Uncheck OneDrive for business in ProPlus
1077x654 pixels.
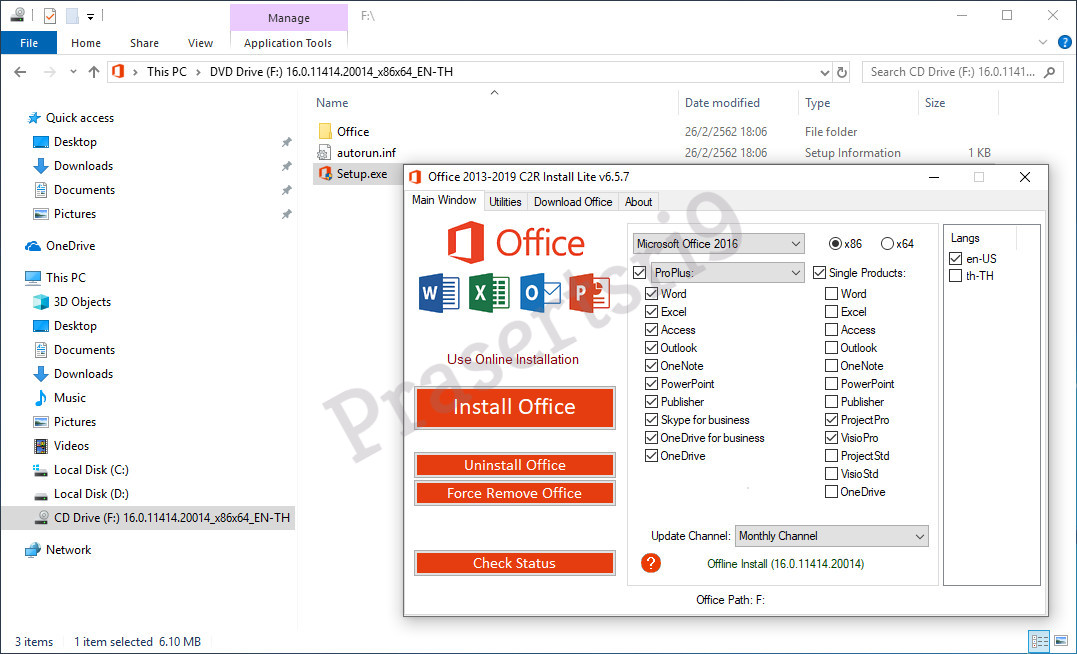(651, 438)
